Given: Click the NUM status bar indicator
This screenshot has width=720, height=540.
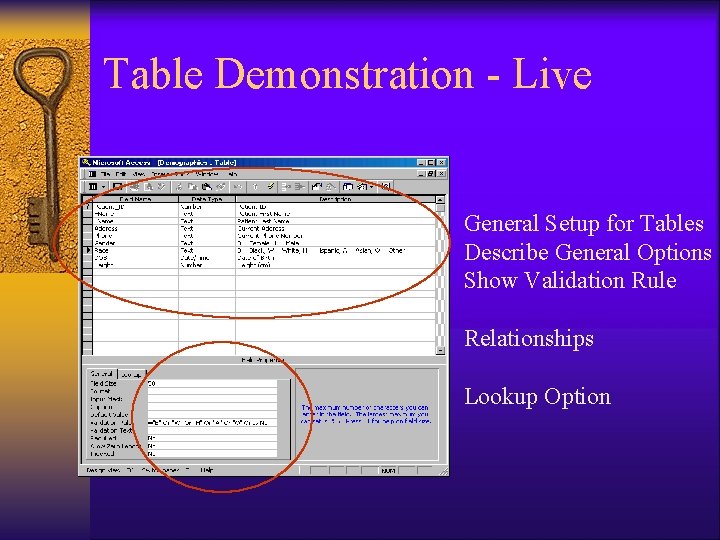Looking at the screenshot, I should tap(388, 470).
